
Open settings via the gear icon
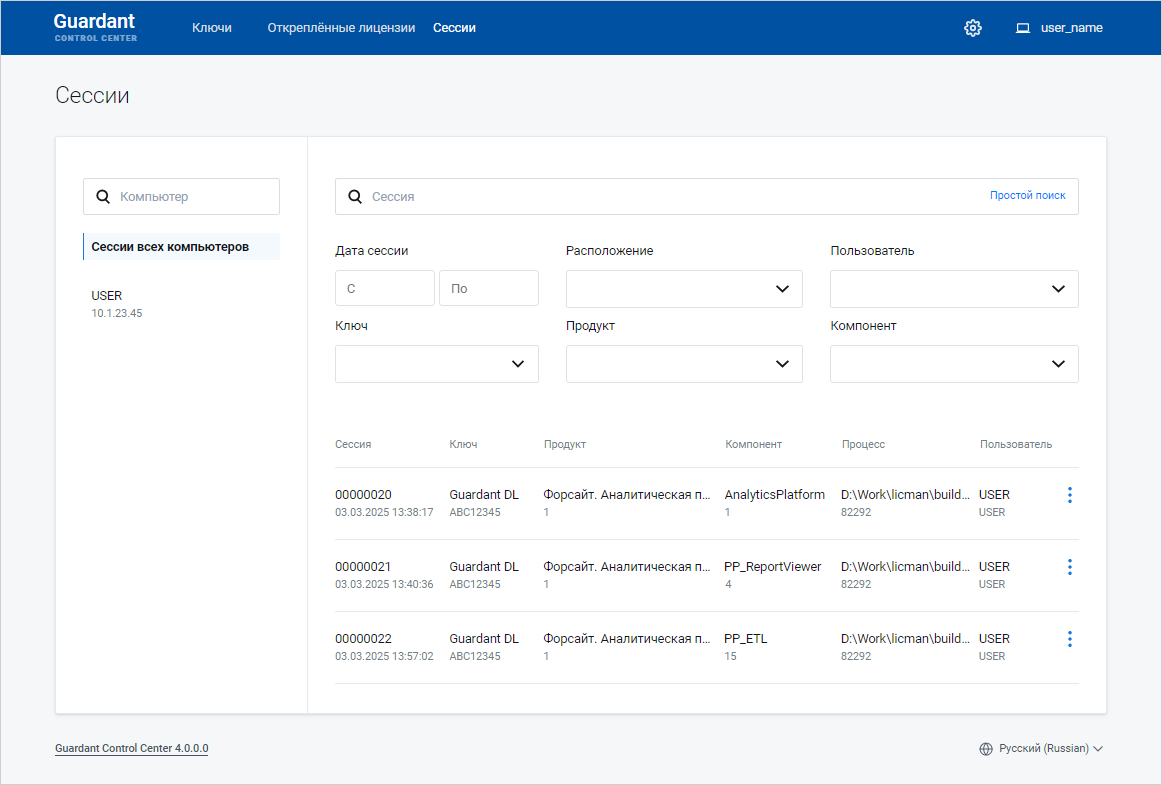[972, 28]
